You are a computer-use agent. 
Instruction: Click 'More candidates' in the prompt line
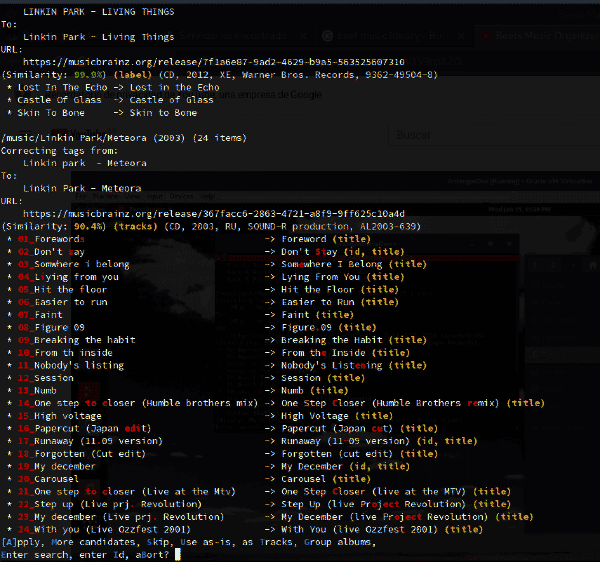tap(93, 542)
